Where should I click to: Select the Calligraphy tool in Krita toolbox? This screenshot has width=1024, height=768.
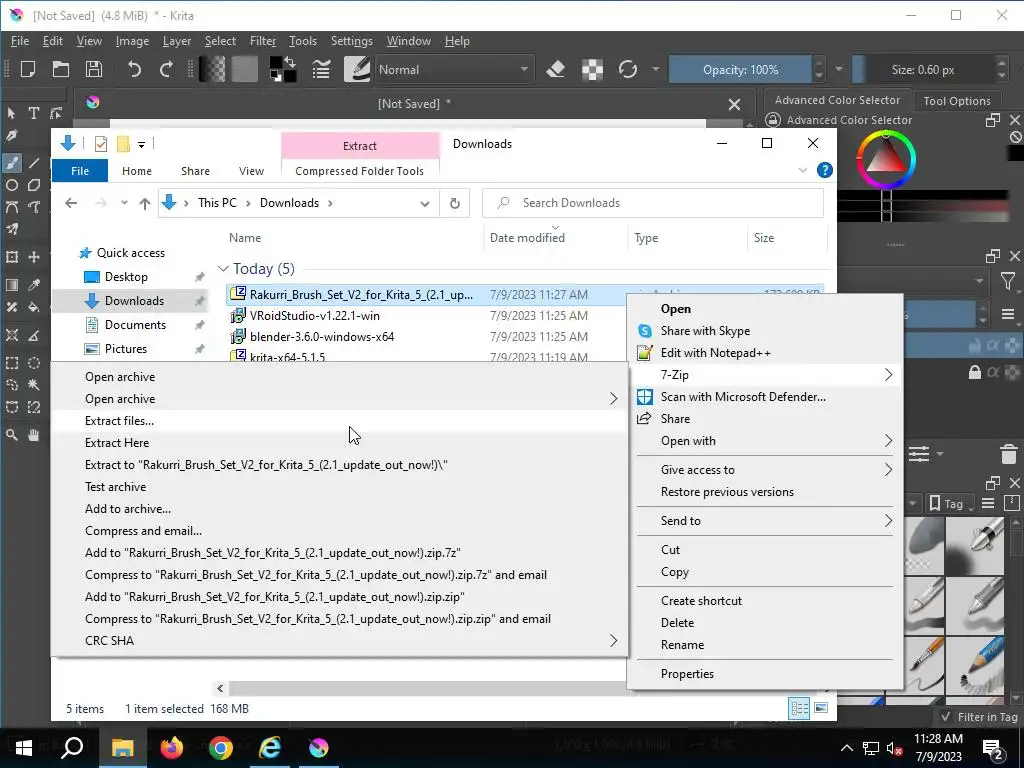(x=12, y=136)
